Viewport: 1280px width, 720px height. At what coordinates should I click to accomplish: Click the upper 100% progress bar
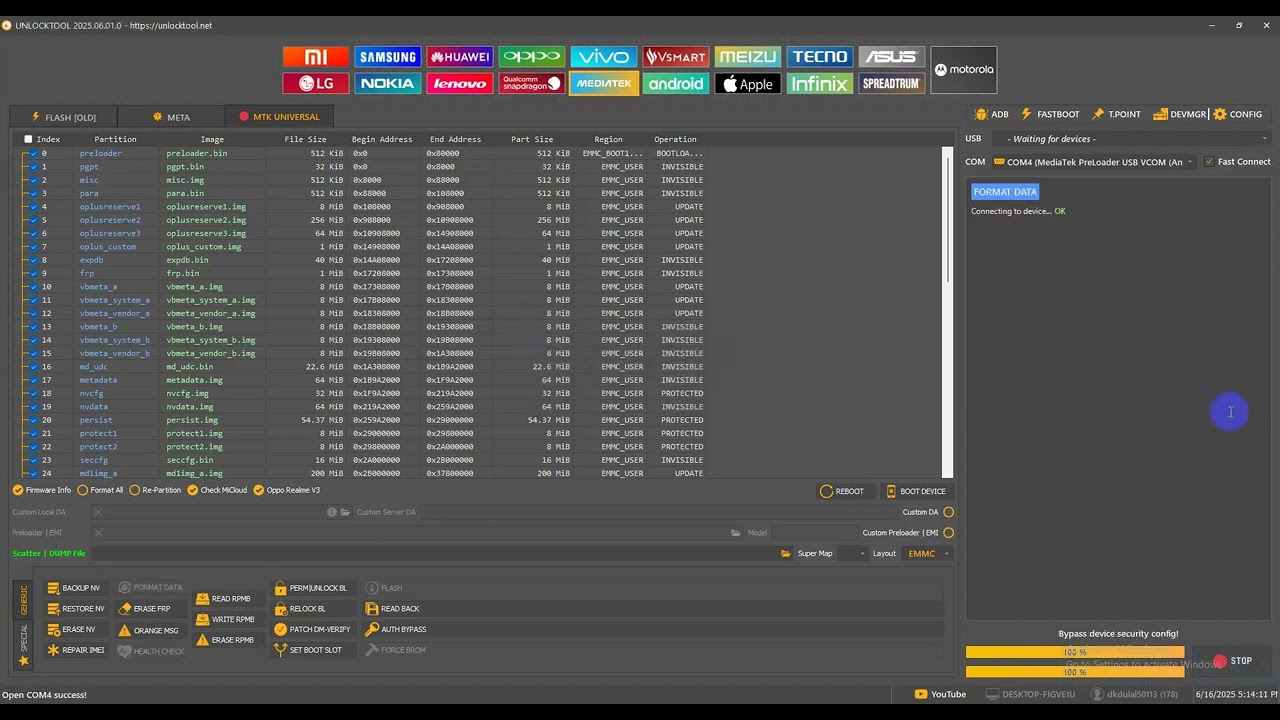pyautogui.click(x=1075, y=652)
